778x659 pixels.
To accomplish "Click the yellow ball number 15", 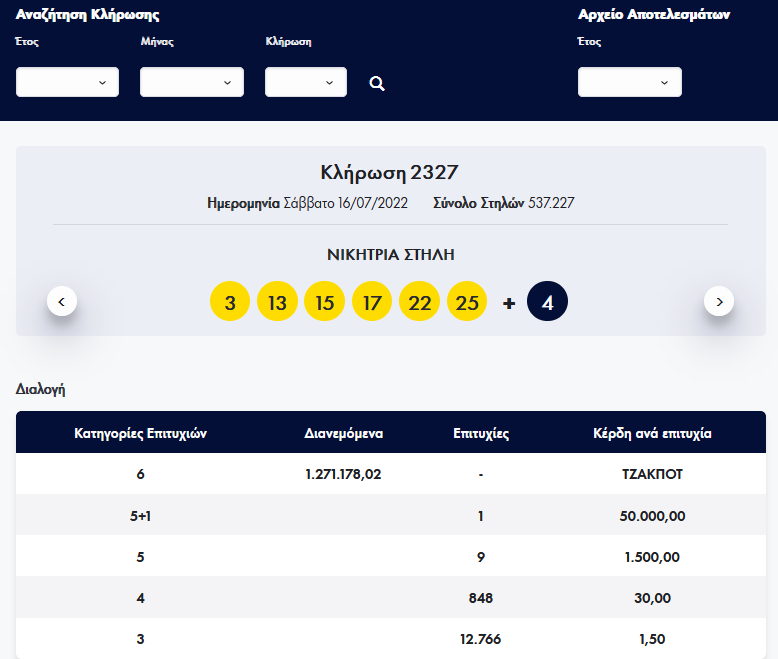I will pyautogui.click(x=324, y=302).
